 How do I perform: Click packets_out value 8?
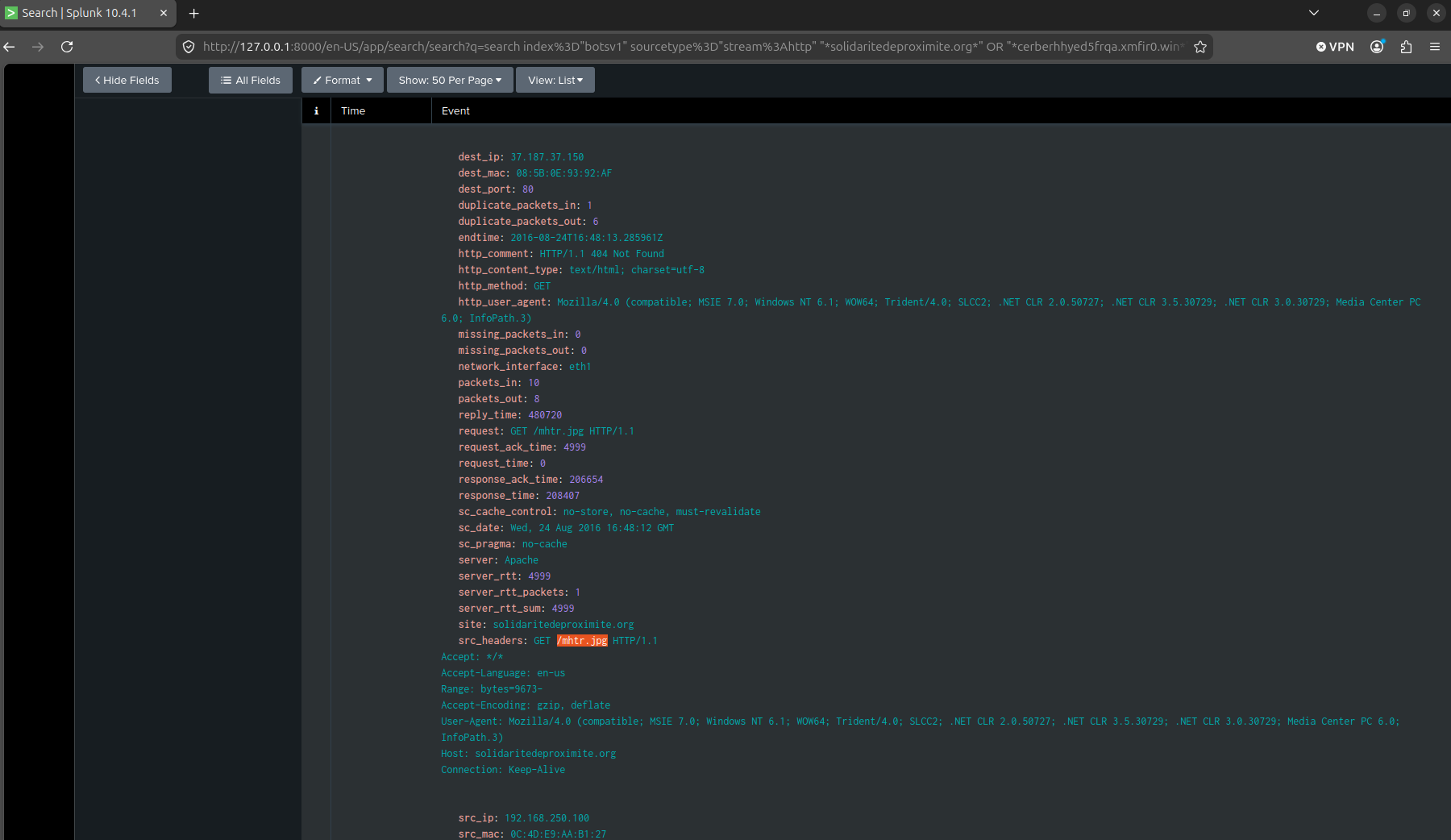coord(537,399)
